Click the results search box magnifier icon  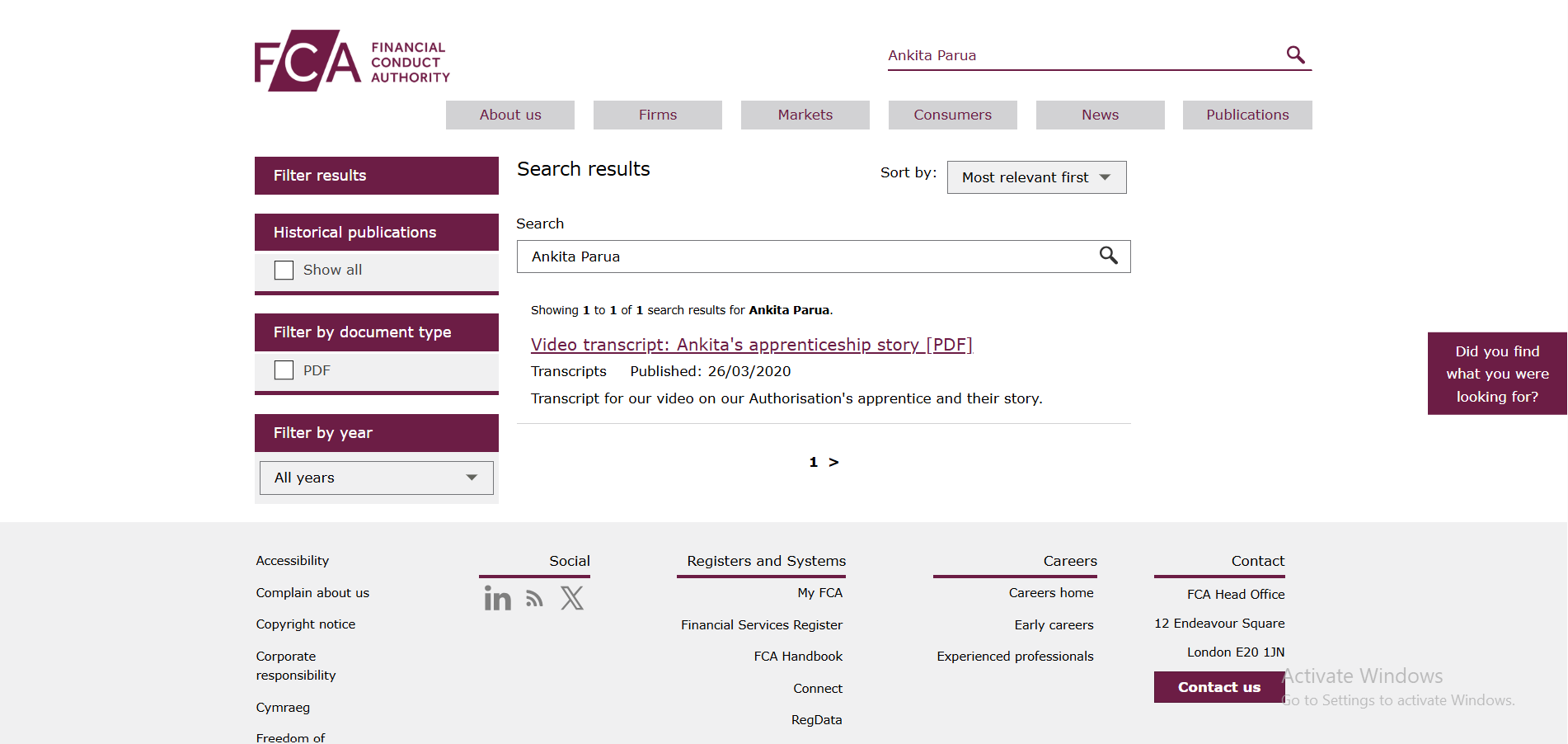pyautogui.click(x=1109, y=256)
